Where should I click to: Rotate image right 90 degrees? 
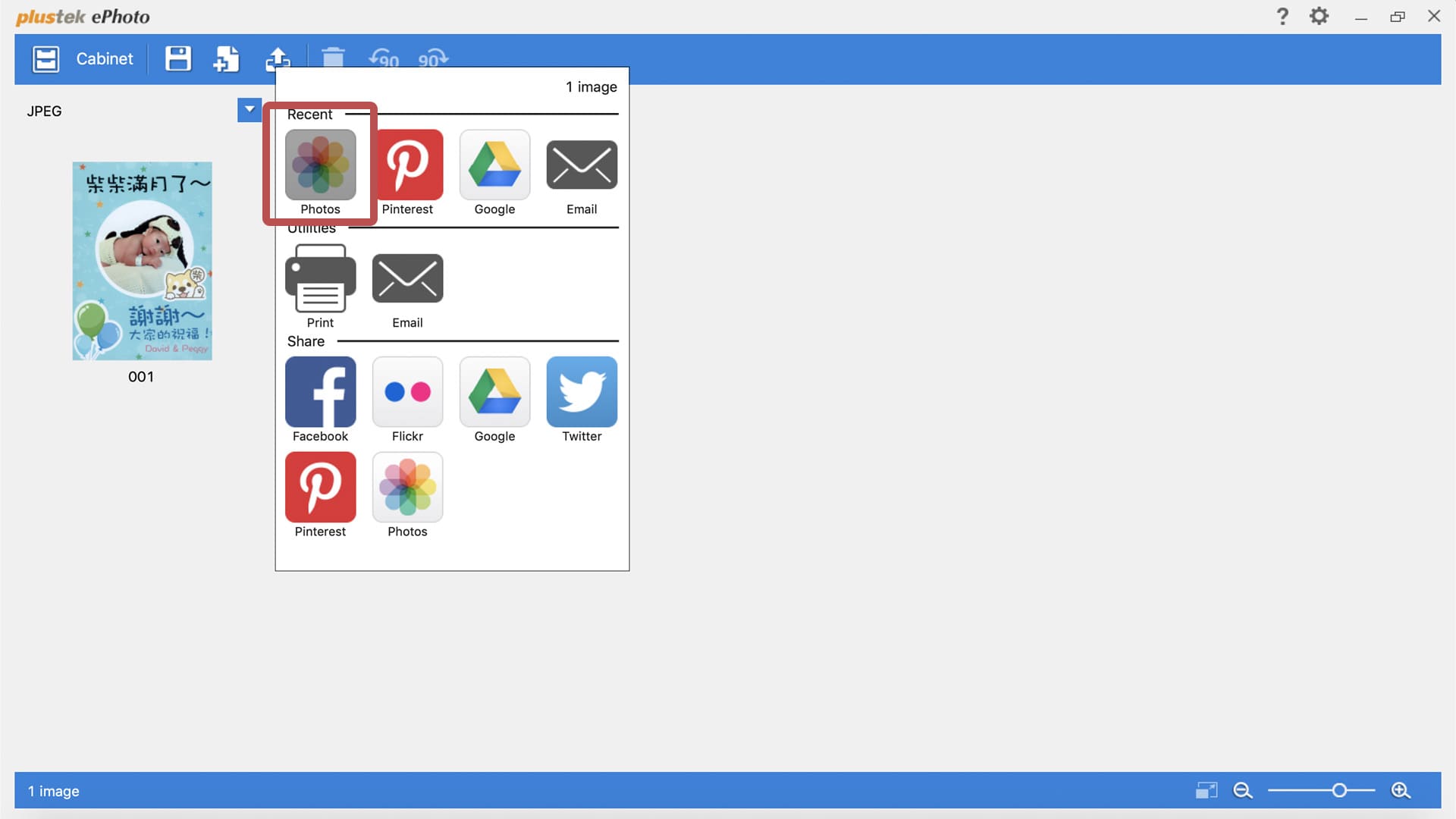click(x=433, y=58)
